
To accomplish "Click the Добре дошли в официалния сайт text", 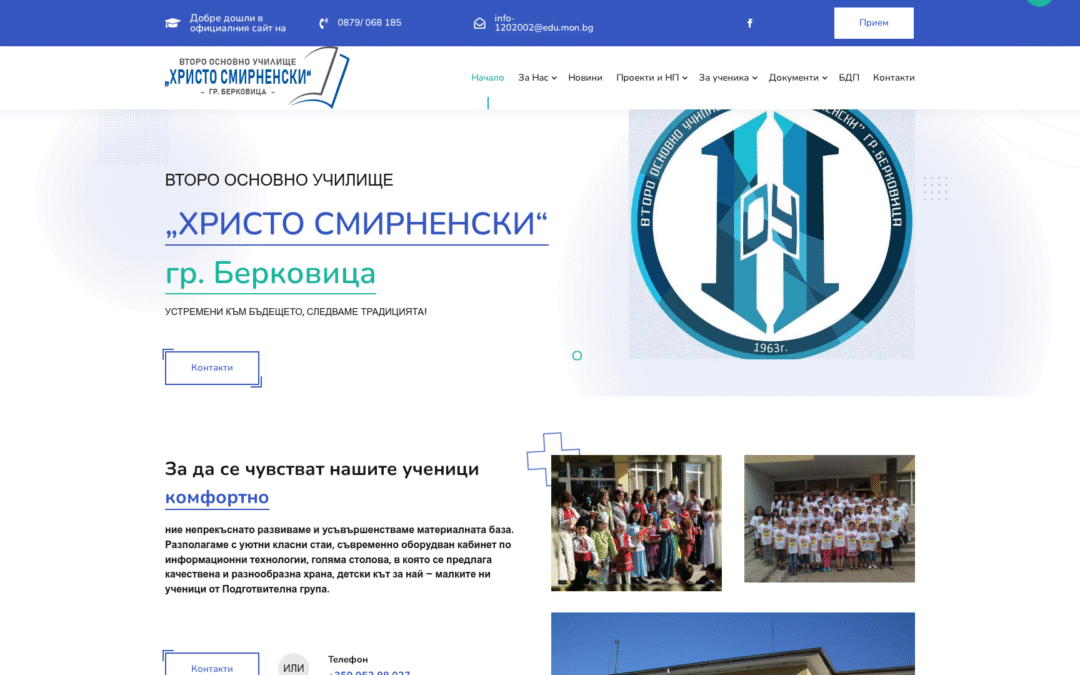I will 238,23.
